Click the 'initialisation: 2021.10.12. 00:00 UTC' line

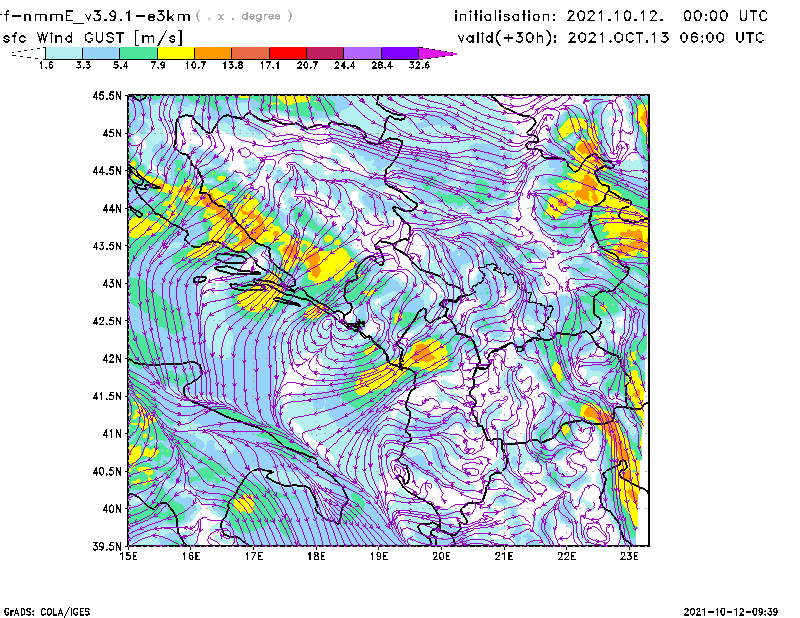pyautogui.click(x=611, y=16)
